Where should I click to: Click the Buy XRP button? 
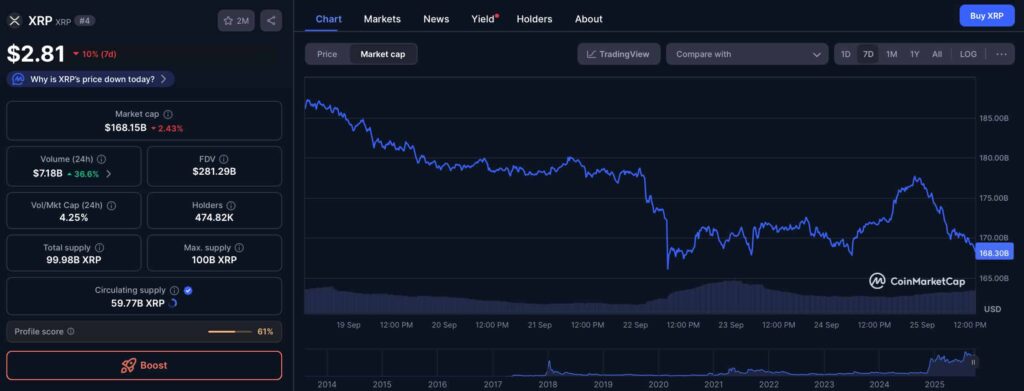click(987, 16)
